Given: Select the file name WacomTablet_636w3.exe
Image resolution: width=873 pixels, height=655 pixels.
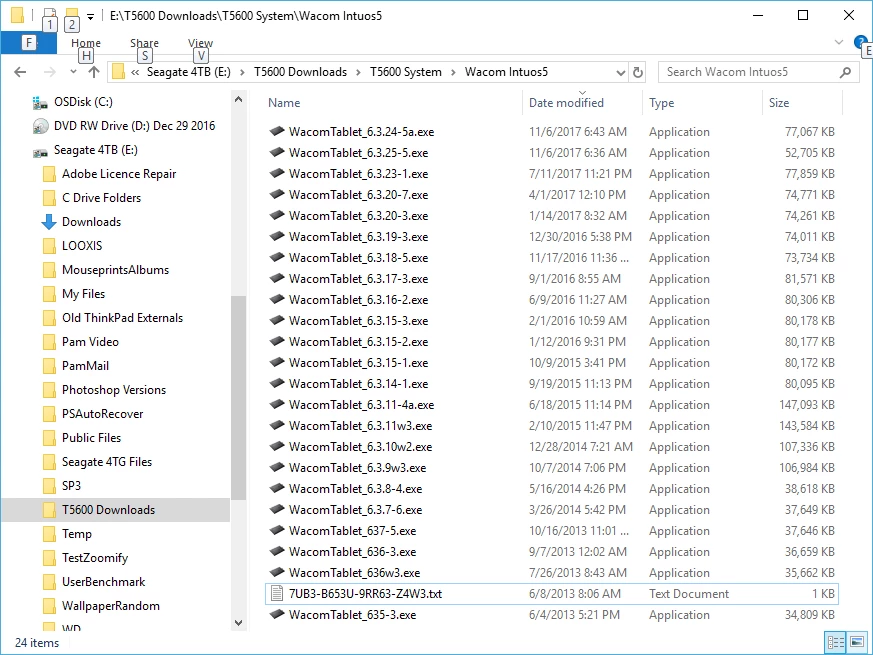Looking at the screenshot, I should (x=354, y=573).
